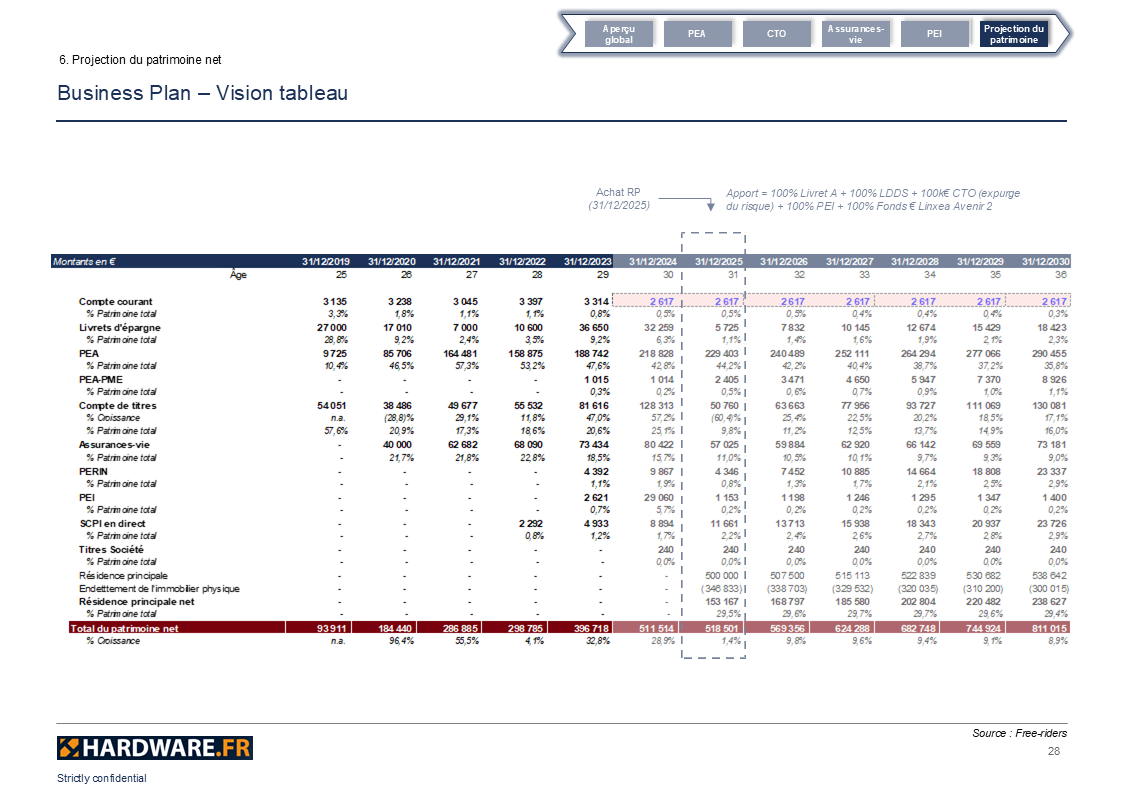Screen dimensions: 1123x794
Task: Select the 'Titres Société' row label
Action: pos(111,549)
